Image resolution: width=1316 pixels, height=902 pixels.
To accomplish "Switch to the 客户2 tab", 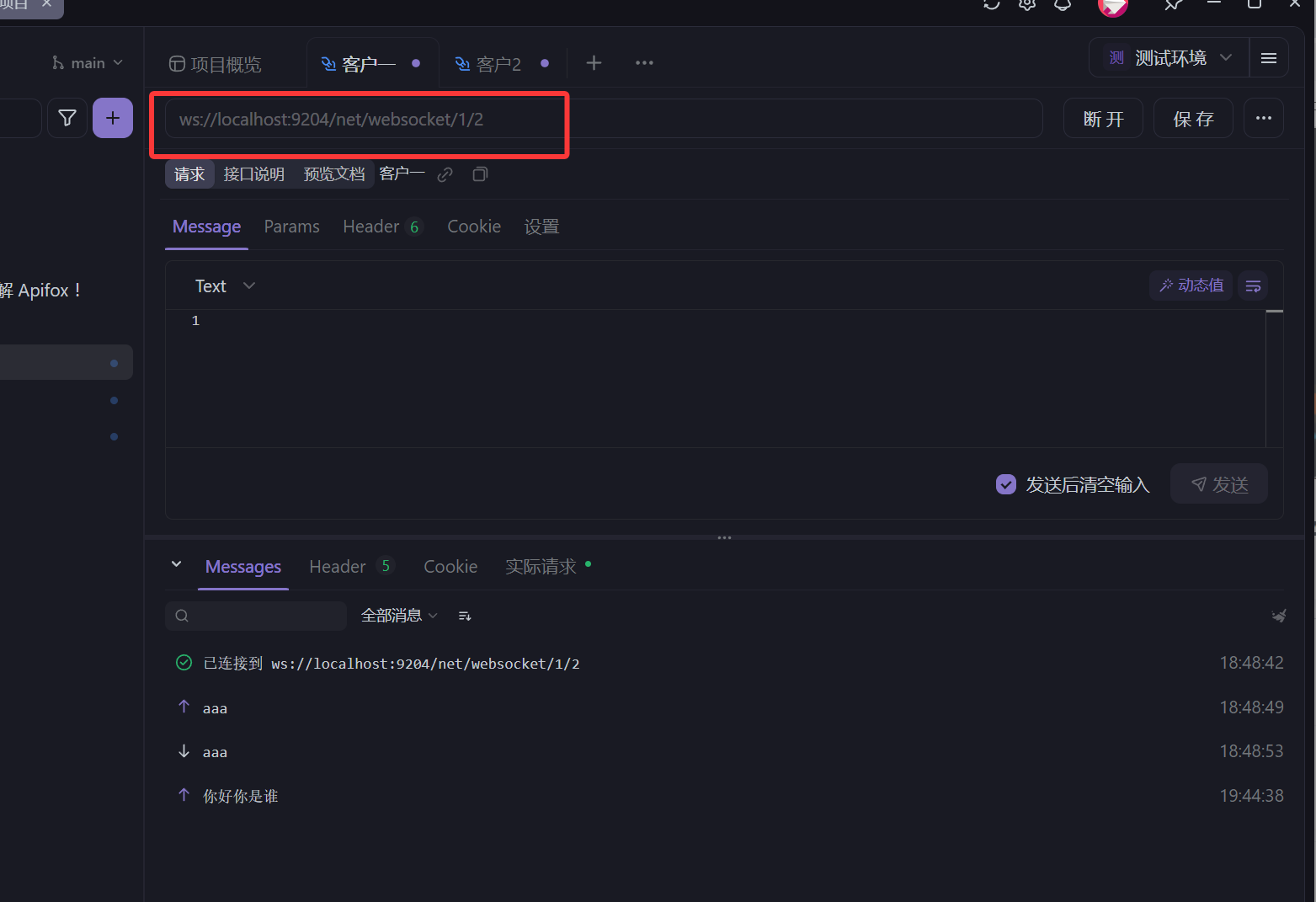I will tap(498, 64).
